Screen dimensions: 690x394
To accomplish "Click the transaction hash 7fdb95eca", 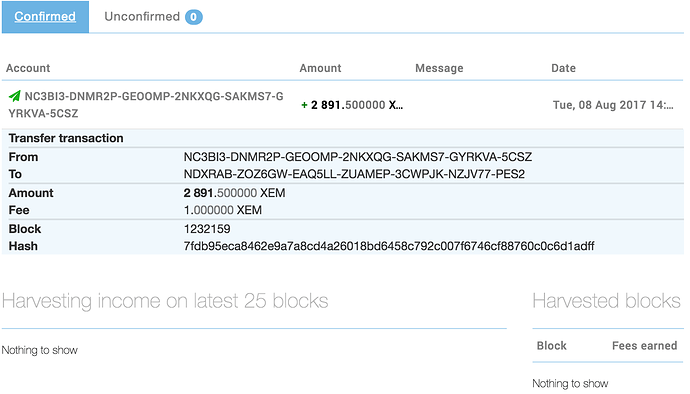I will coord(389,246).
